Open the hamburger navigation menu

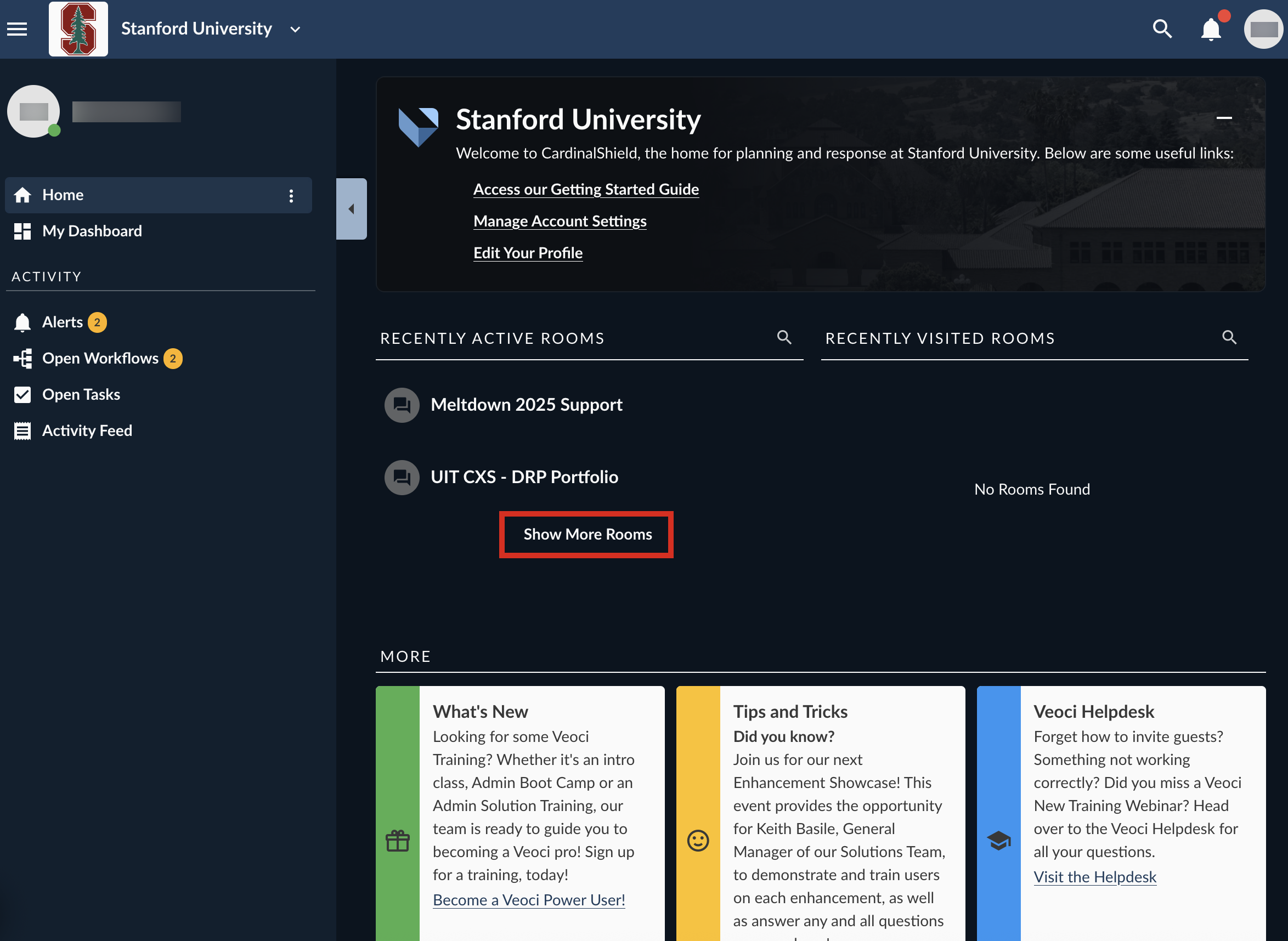16,29
